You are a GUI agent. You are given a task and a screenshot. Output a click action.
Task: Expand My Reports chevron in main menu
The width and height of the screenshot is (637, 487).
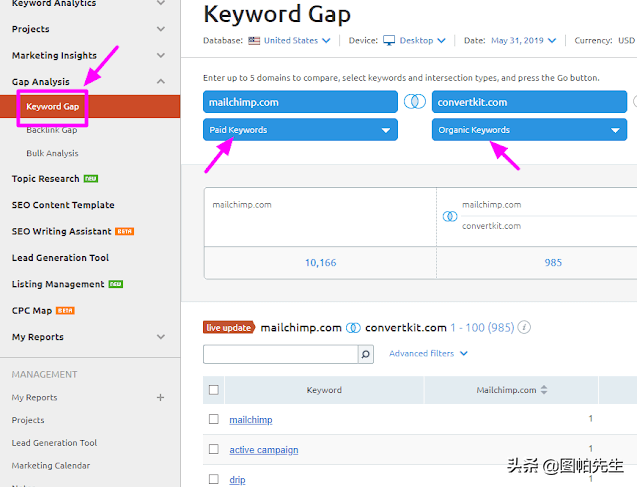pos(161,337)
